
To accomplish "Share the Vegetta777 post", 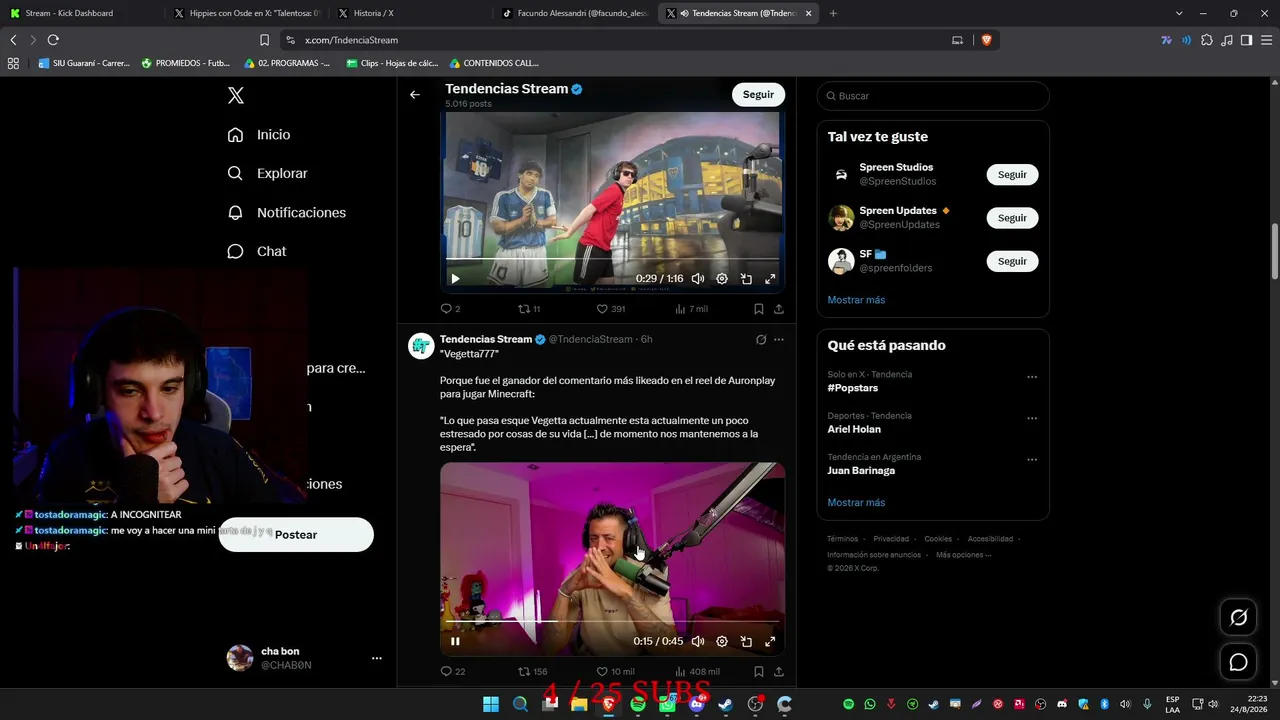I will point(779,672).
